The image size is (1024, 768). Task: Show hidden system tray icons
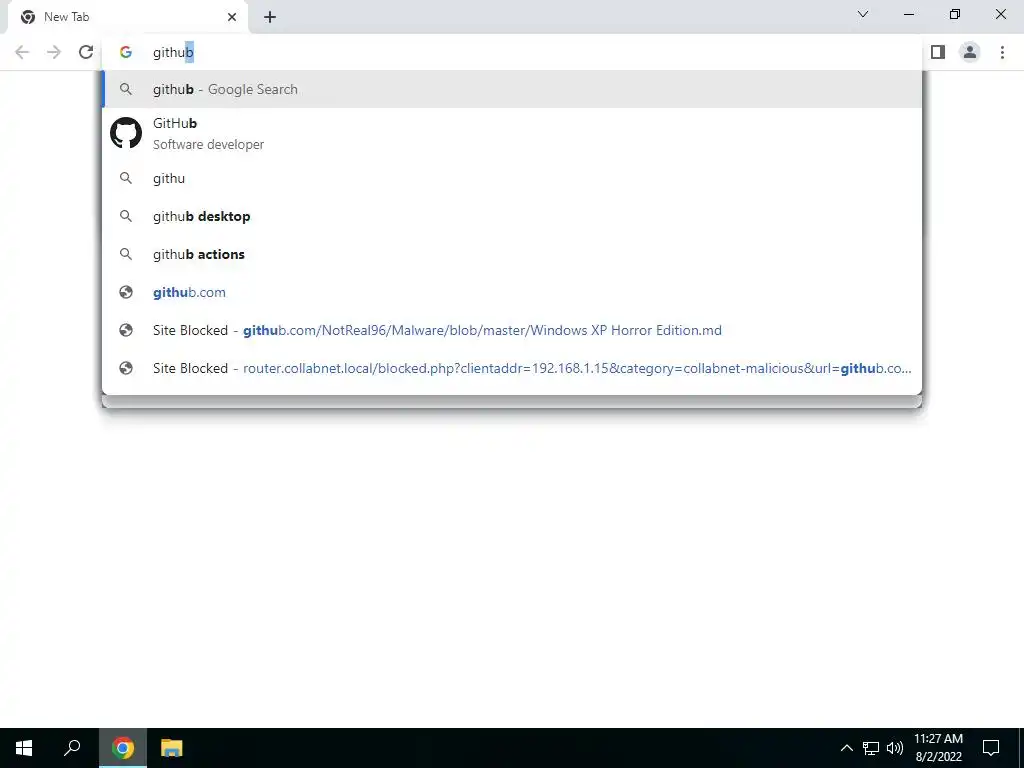point(846,748)
